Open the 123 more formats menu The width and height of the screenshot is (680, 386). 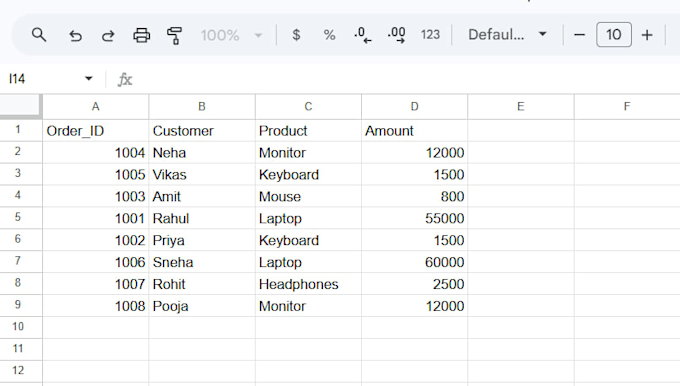[430, 35]
